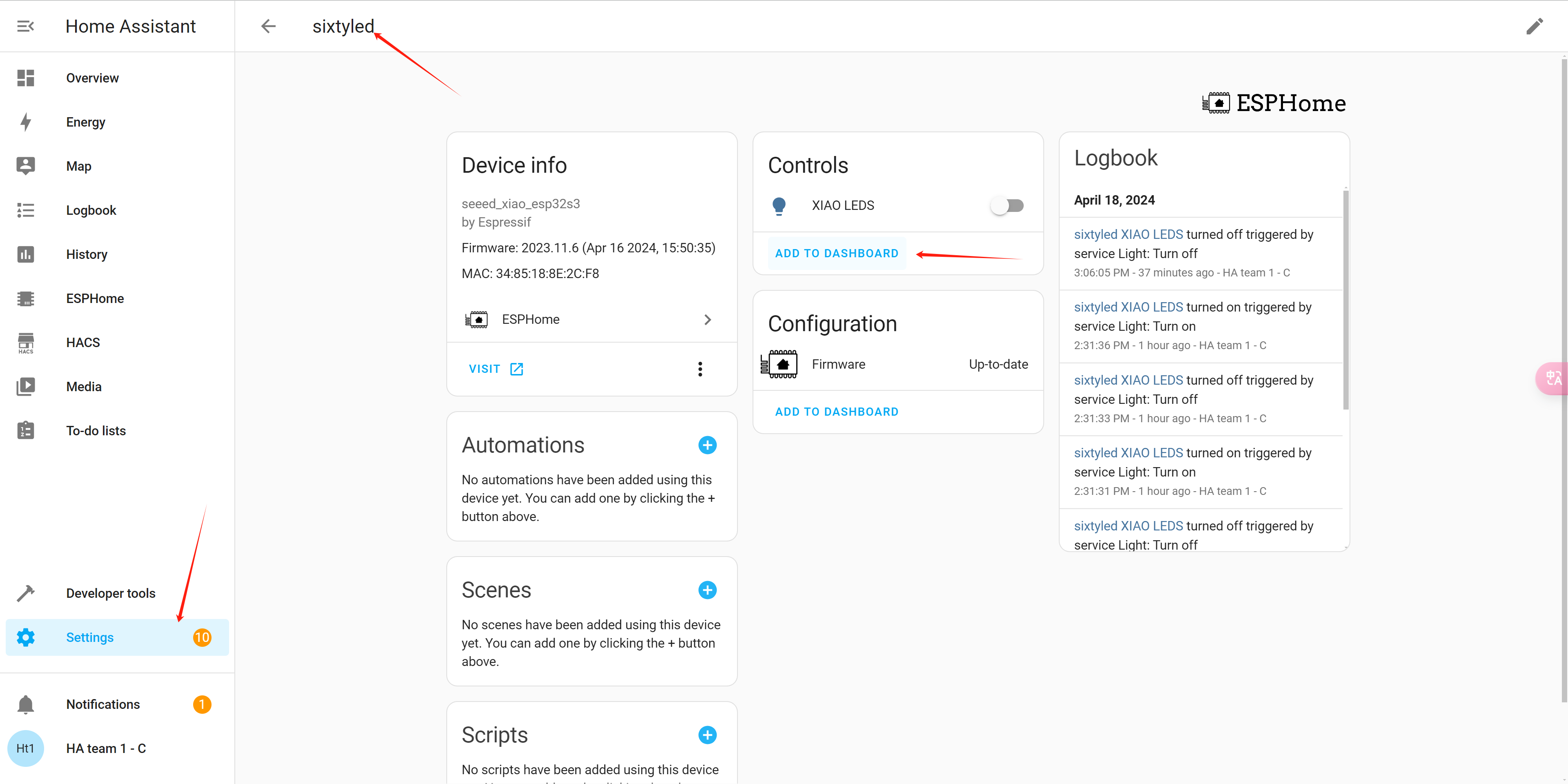Select Media in the sidebar

(117, 387)
